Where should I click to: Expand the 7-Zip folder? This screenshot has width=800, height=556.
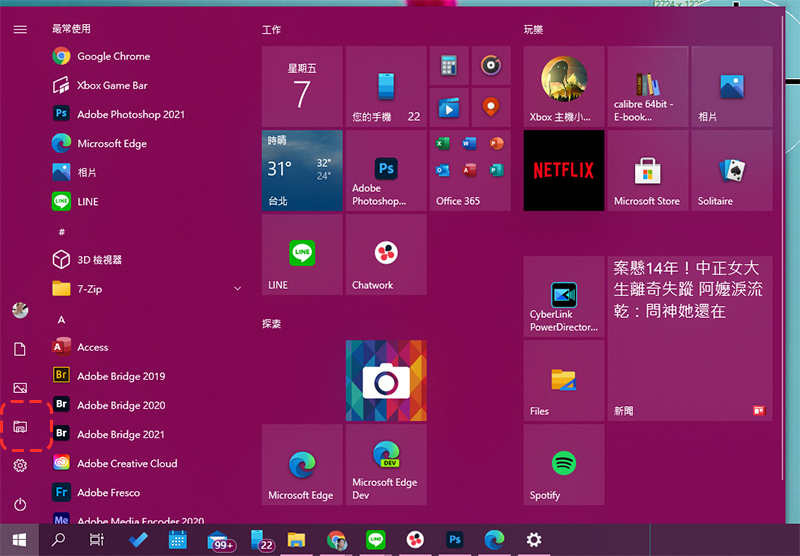[237, 289]
